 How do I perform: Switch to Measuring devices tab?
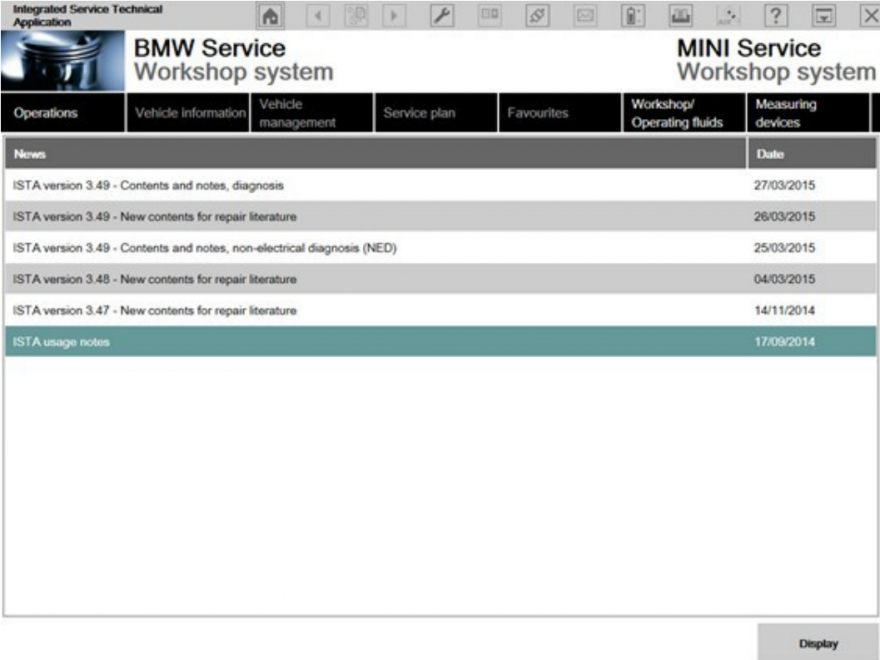808,113
